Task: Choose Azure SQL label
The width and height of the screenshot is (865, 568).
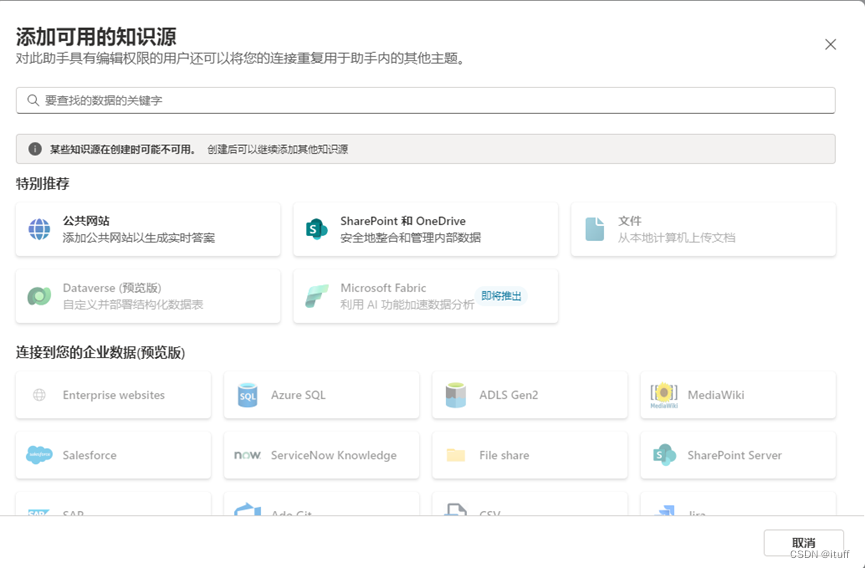Action: pyautogui.click(x=298, y=395)
